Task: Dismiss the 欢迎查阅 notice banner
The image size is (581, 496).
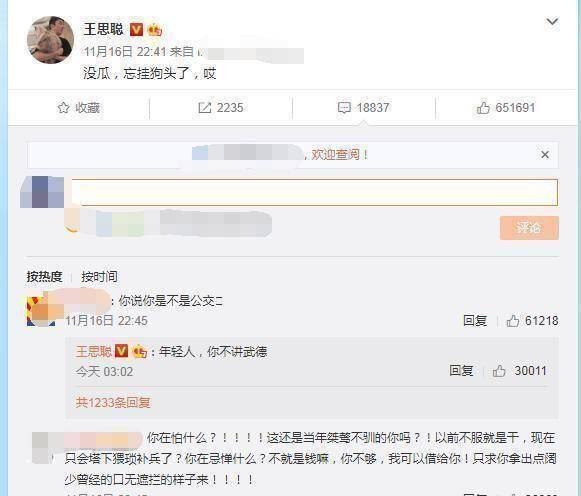Action: coord(545,154)
